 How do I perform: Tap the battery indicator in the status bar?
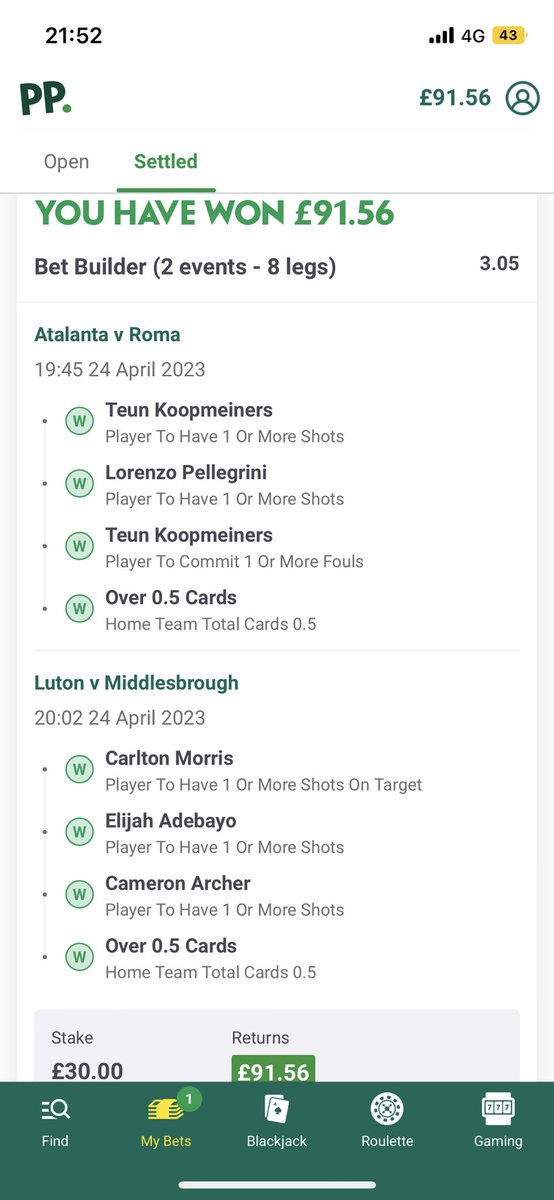point(508,35)
